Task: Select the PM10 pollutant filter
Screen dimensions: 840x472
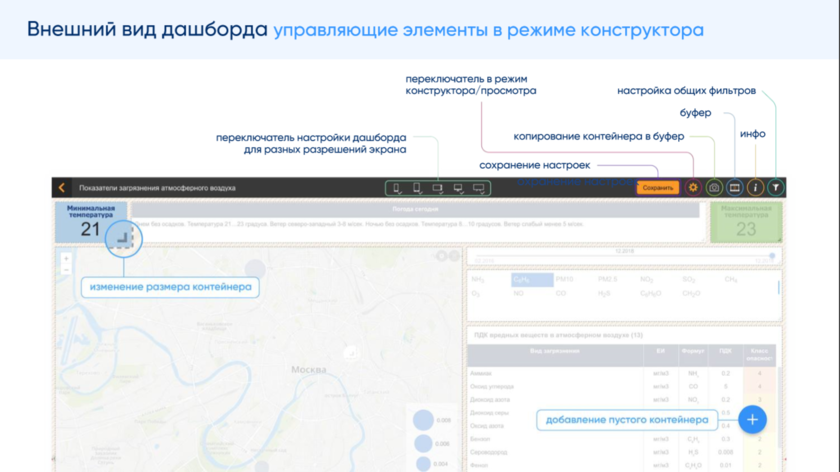Action: pos(564,280)
